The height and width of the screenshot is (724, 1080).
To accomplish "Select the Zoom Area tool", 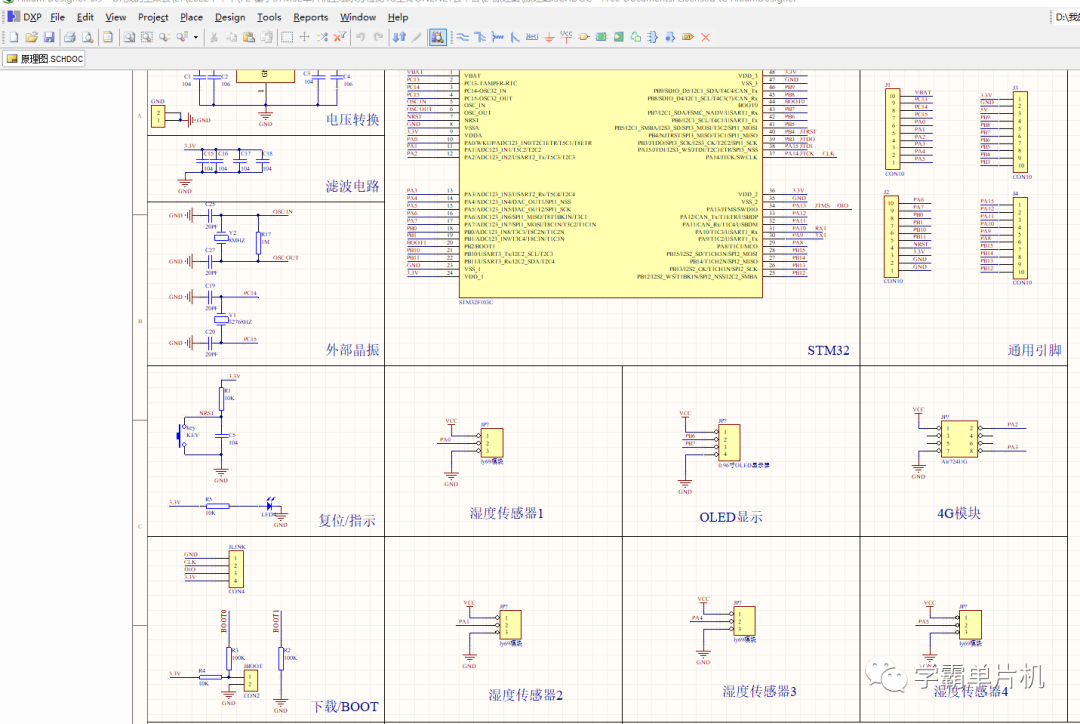I will (x=147, y=37).
